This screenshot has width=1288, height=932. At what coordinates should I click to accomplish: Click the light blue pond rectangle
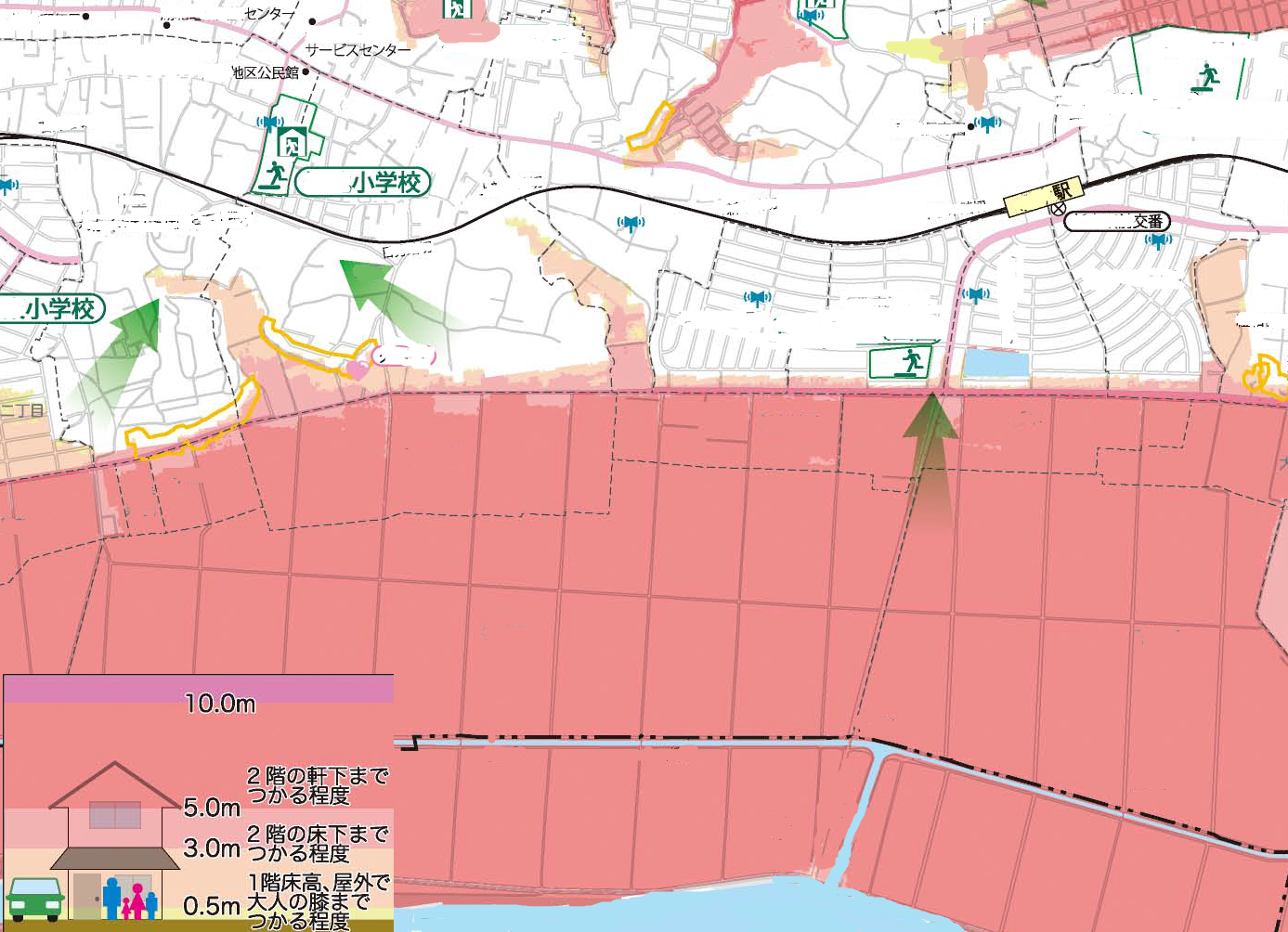pos(996,363)
